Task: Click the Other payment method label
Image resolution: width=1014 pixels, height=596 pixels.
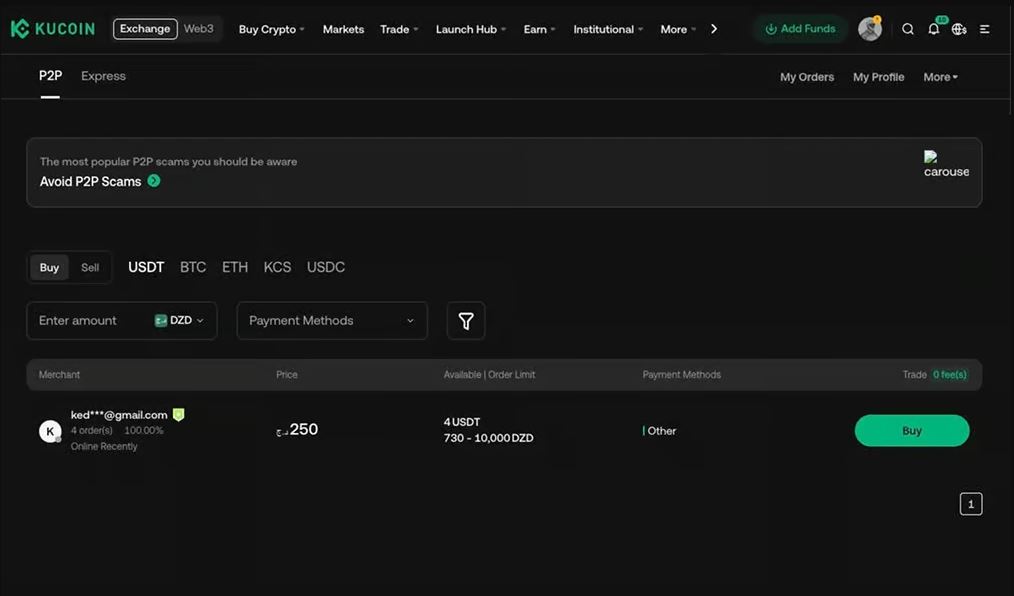Action: pos(662,431)
